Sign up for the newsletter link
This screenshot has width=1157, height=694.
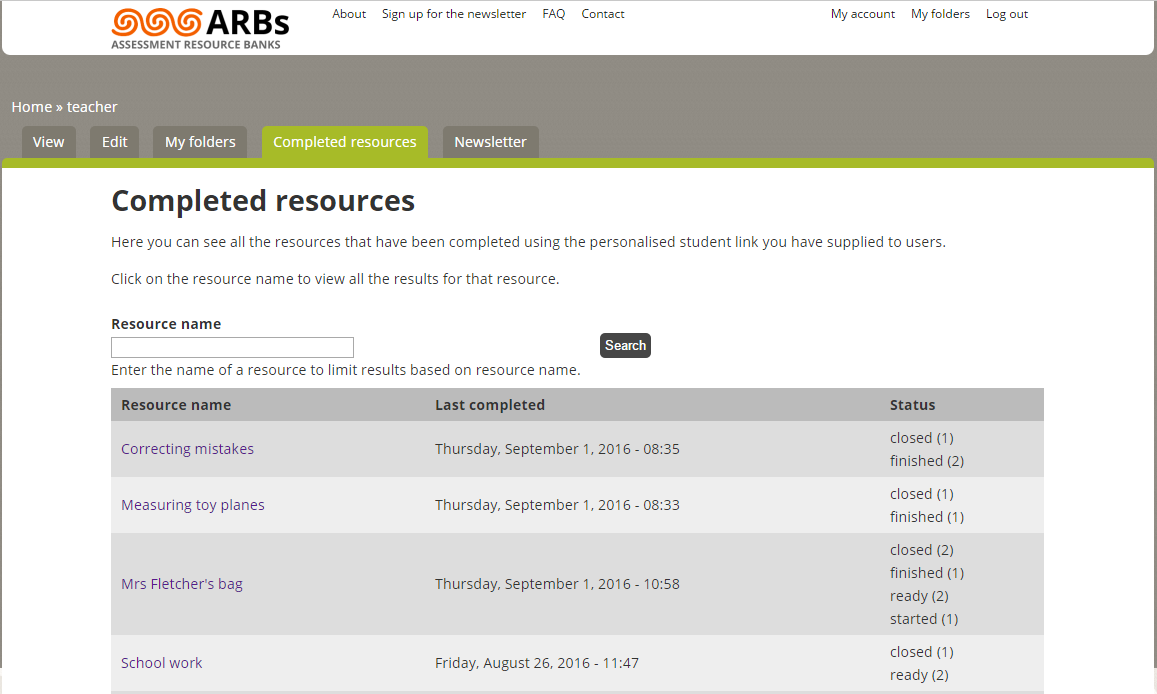[454, 14]
